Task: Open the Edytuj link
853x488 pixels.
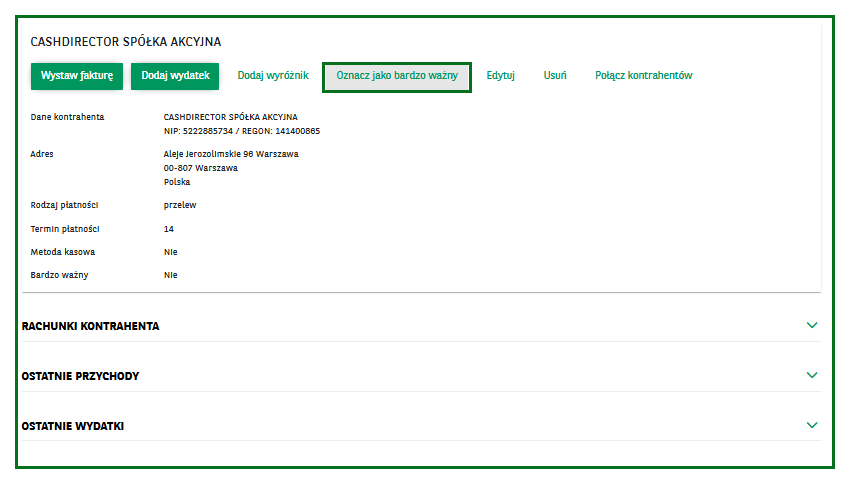Action: click(500, 76)
